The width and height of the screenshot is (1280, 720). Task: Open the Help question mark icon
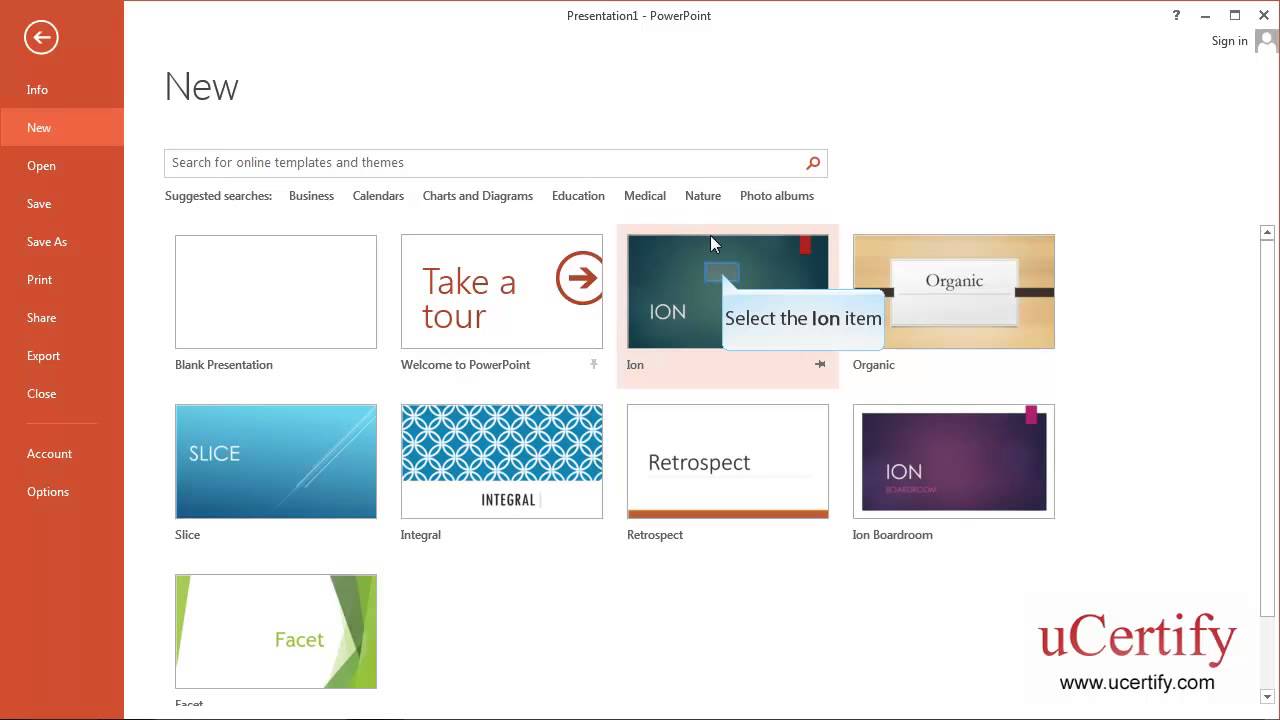(x=1177, y=15)
